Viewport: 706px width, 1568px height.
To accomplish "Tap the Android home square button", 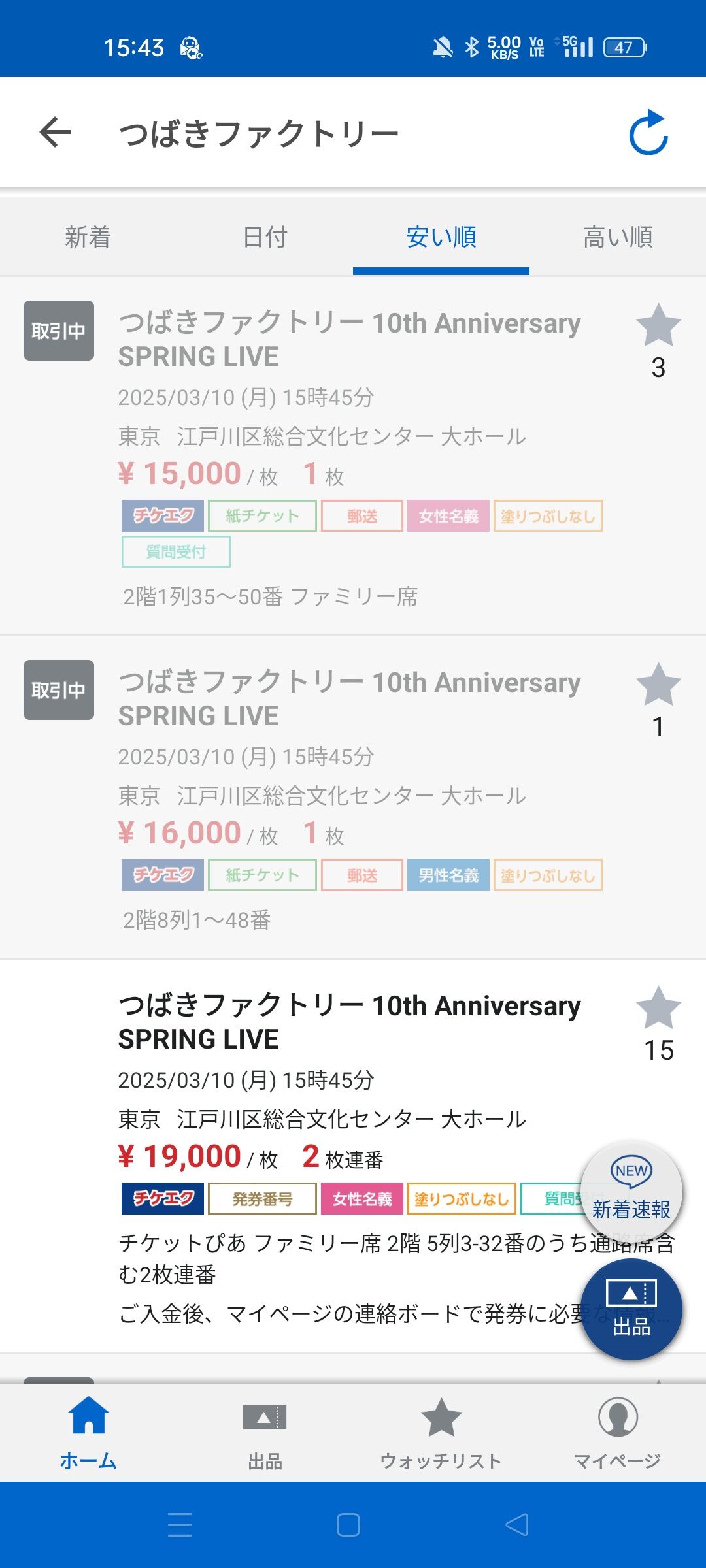I will pyautogui.click(x=348, y=1525).
